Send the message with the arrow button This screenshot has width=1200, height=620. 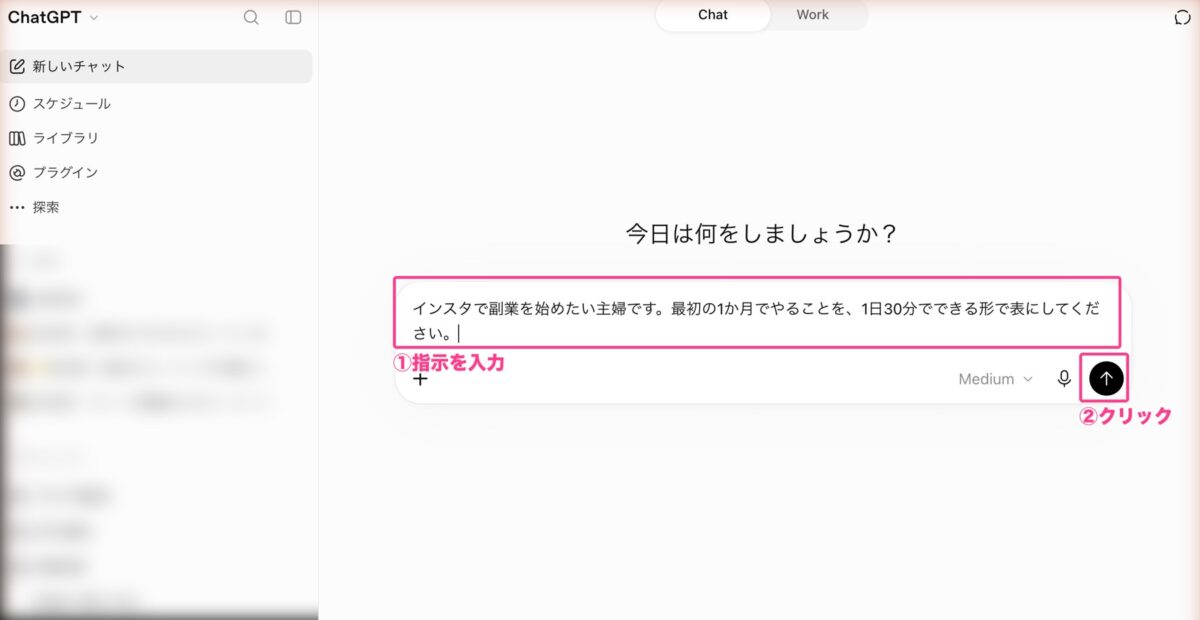pyautogui.click(x=1106, y=378)
